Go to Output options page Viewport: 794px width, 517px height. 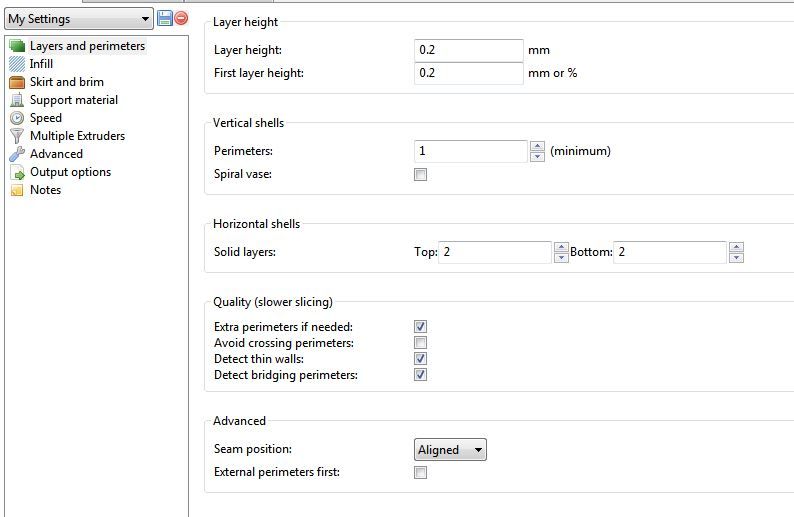[x=70, y=172]
